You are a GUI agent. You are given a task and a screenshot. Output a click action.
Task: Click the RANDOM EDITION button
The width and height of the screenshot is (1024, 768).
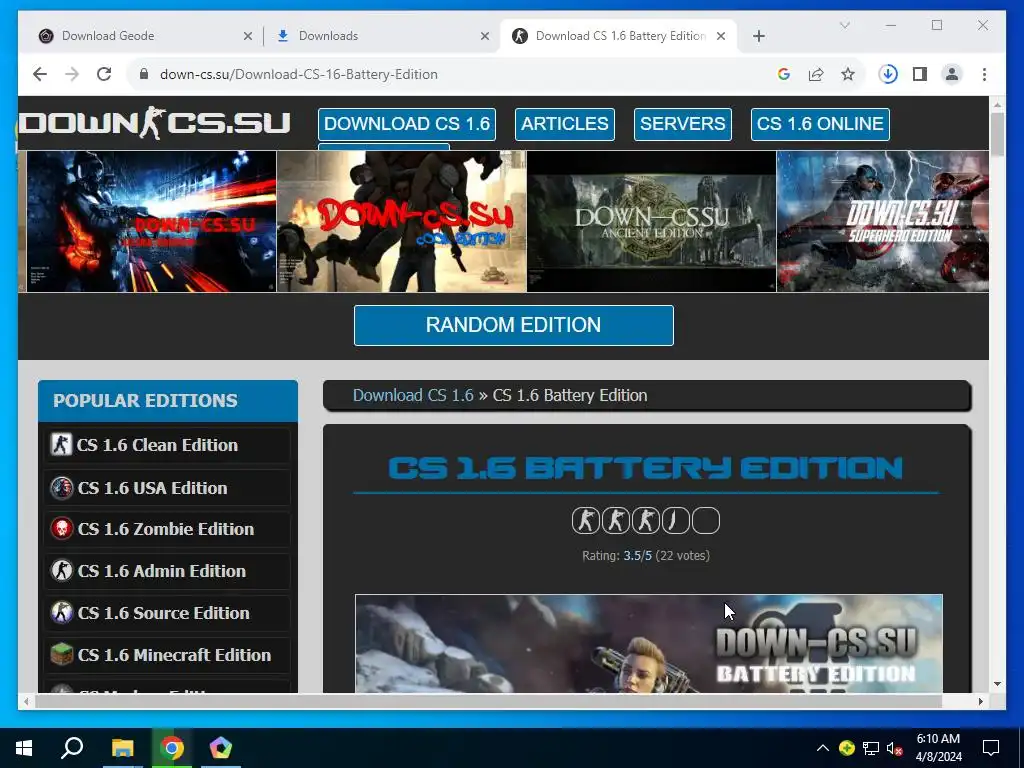tap(513, 325)
